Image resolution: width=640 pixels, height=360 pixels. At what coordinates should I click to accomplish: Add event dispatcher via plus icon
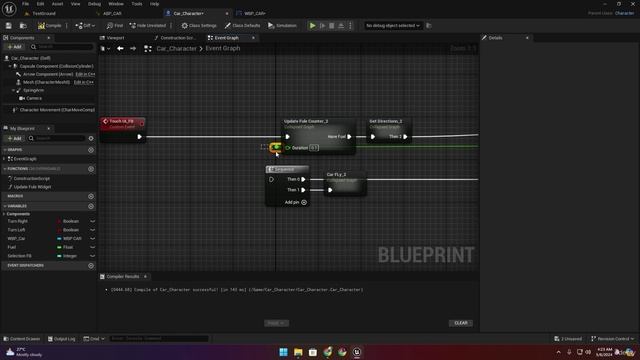click(91, 266)
